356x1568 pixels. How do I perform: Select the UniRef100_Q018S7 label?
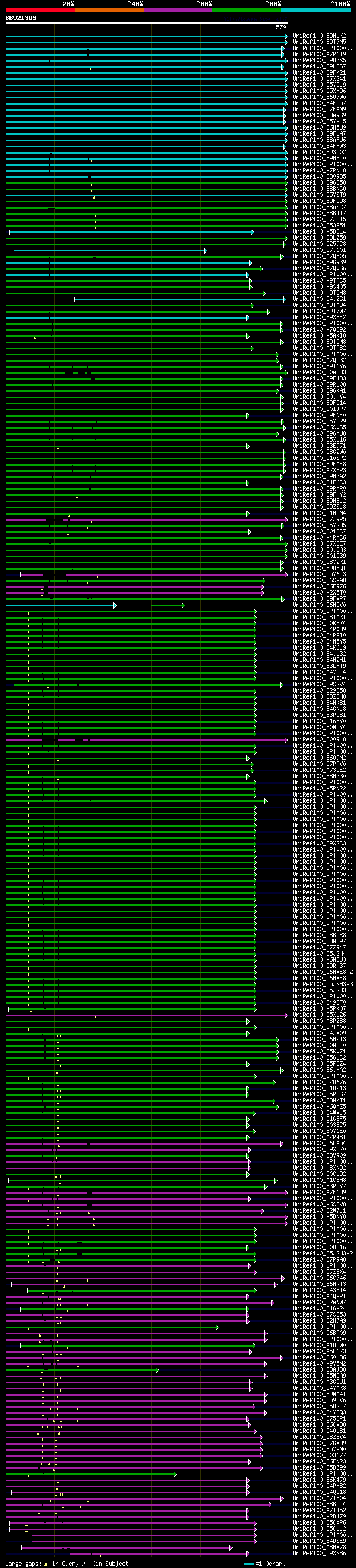coord(319,531)
